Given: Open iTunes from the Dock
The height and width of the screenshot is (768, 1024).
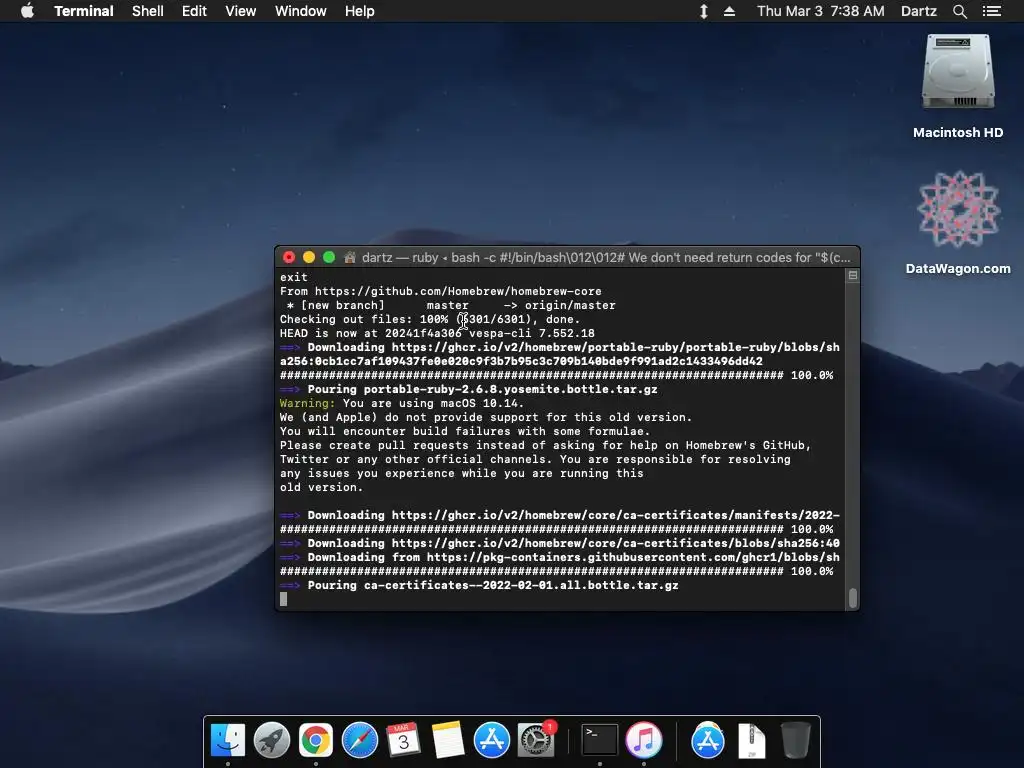Looking at the screenshot, I should pyautogui.click(x=644, y=740).
